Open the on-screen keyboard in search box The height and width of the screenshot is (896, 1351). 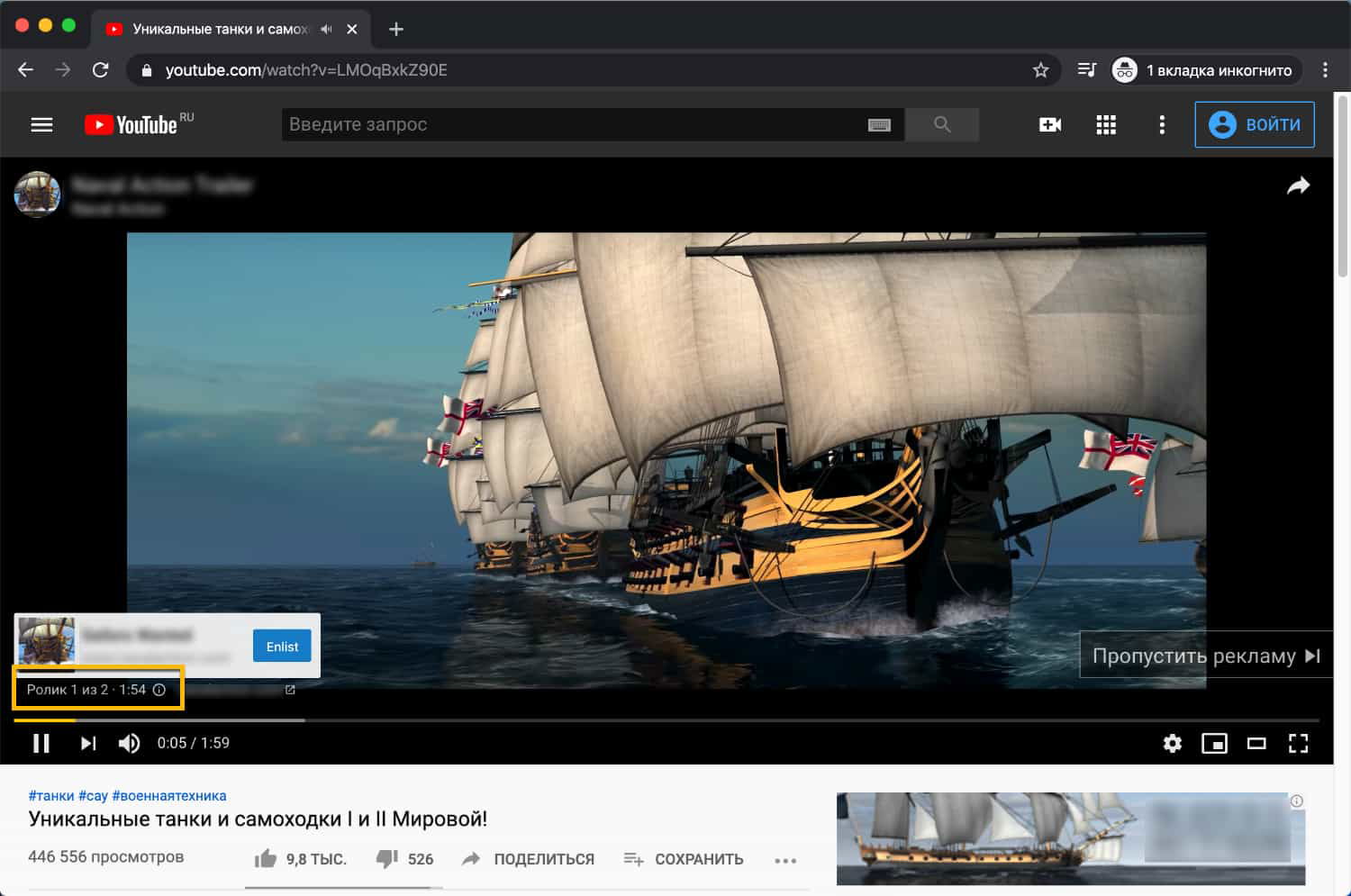[879, 125]
